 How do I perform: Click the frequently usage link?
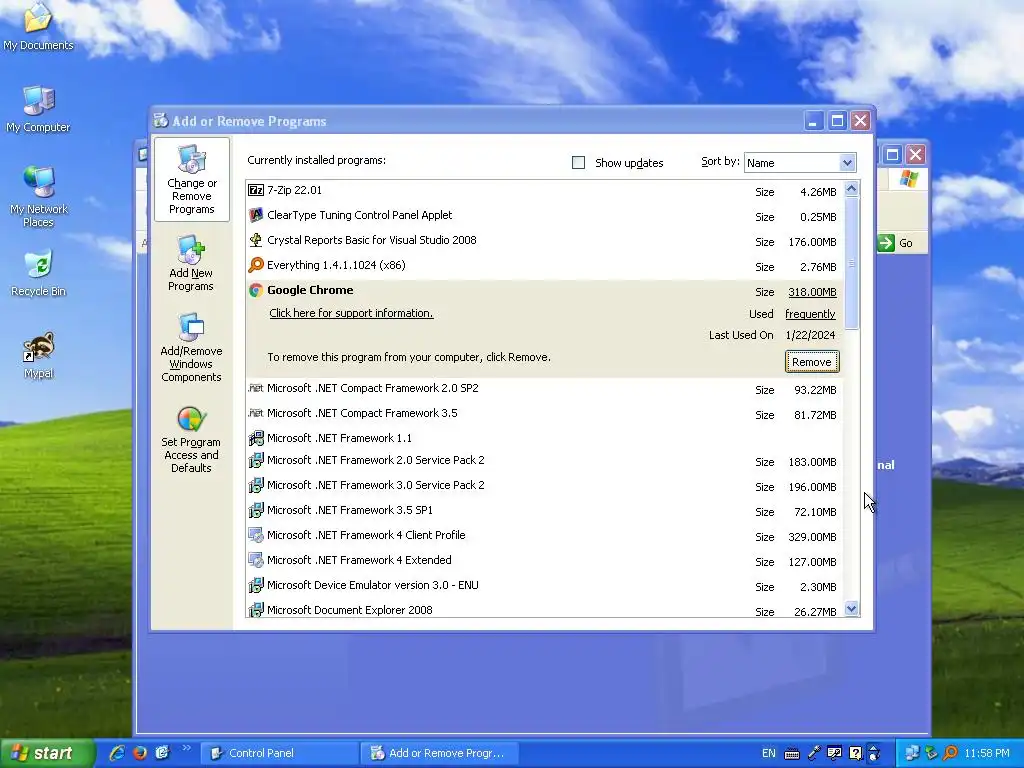pyautogui.click(x=810, y=314)
